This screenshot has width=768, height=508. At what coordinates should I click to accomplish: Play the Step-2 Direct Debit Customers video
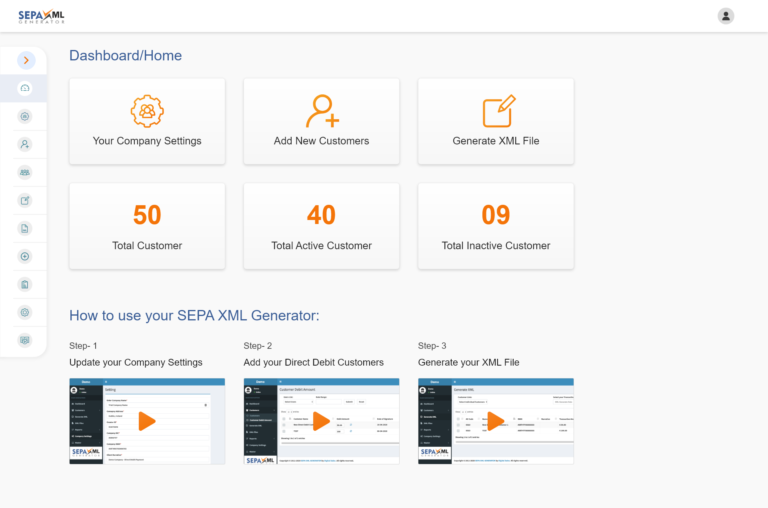click(x=321, y=421)
